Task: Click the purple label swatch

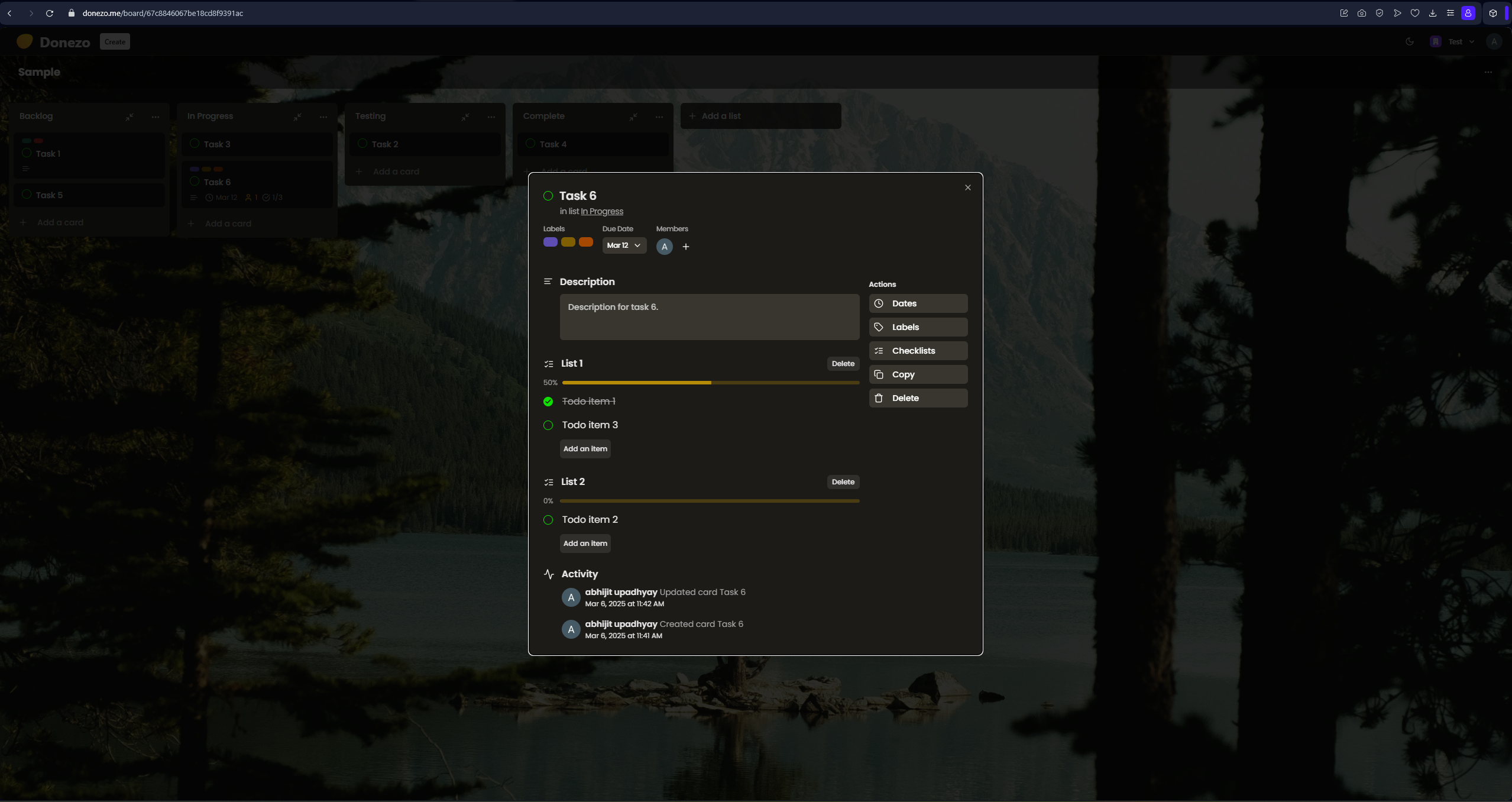Action: point(550,242)
